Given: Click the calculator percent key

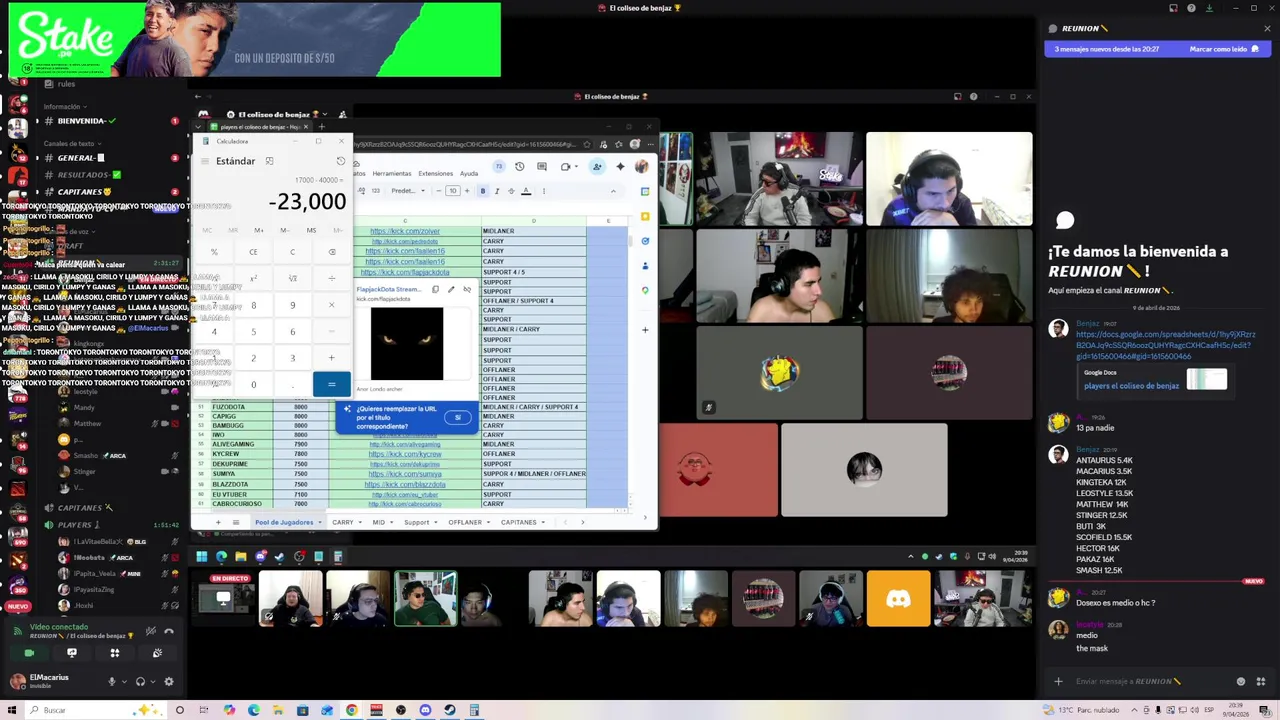Looking at the screenshot, I should [214, 252].
